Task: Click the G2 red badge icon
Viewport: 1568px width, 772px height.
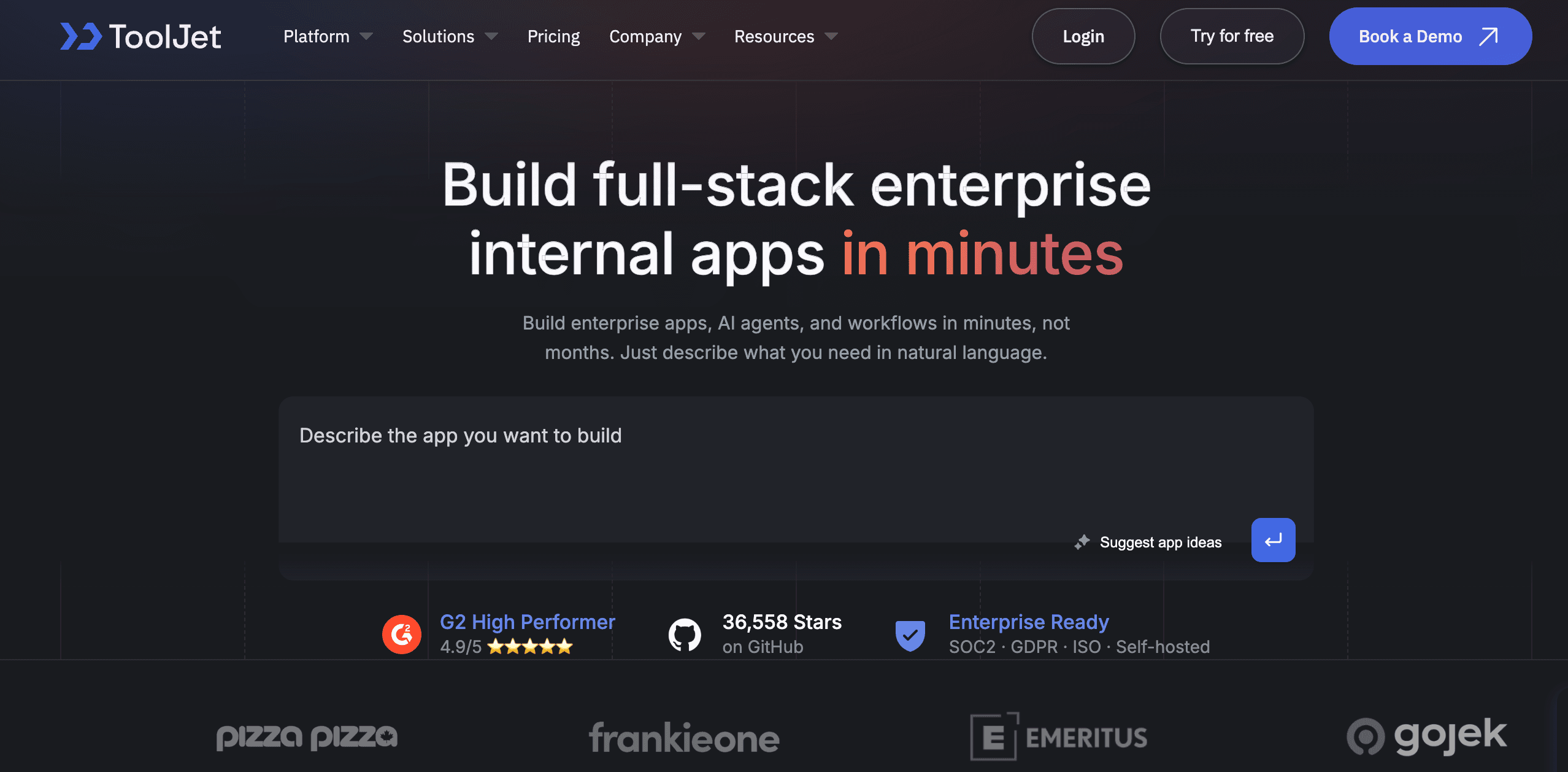Action: 401,634
